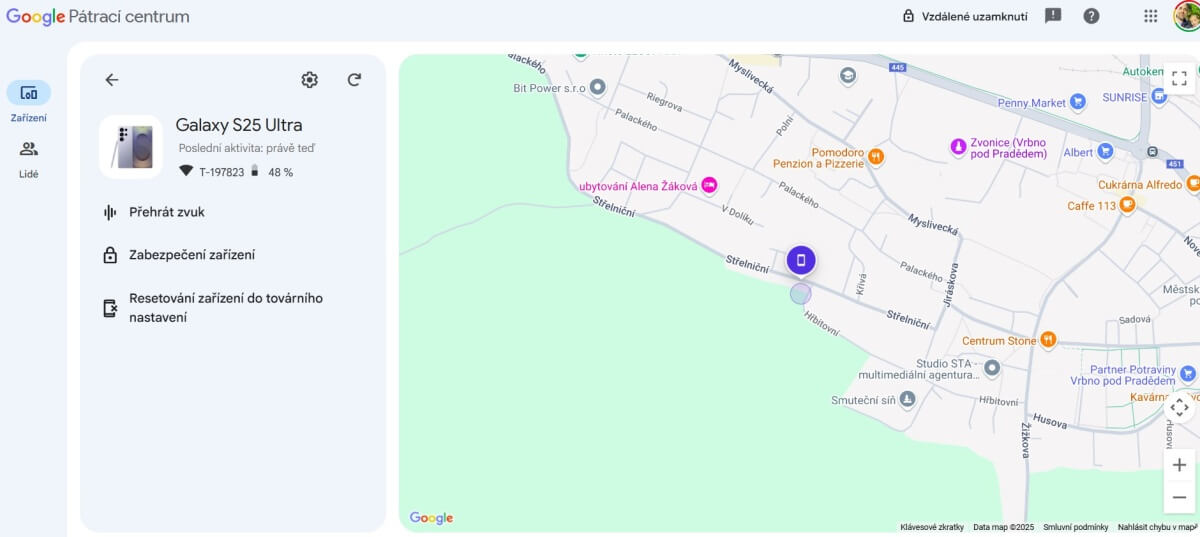This screenshot has width=1200, height=537.
Task: Choose Resetování zařízení do továrního nastavení
Action: point(213,308)
